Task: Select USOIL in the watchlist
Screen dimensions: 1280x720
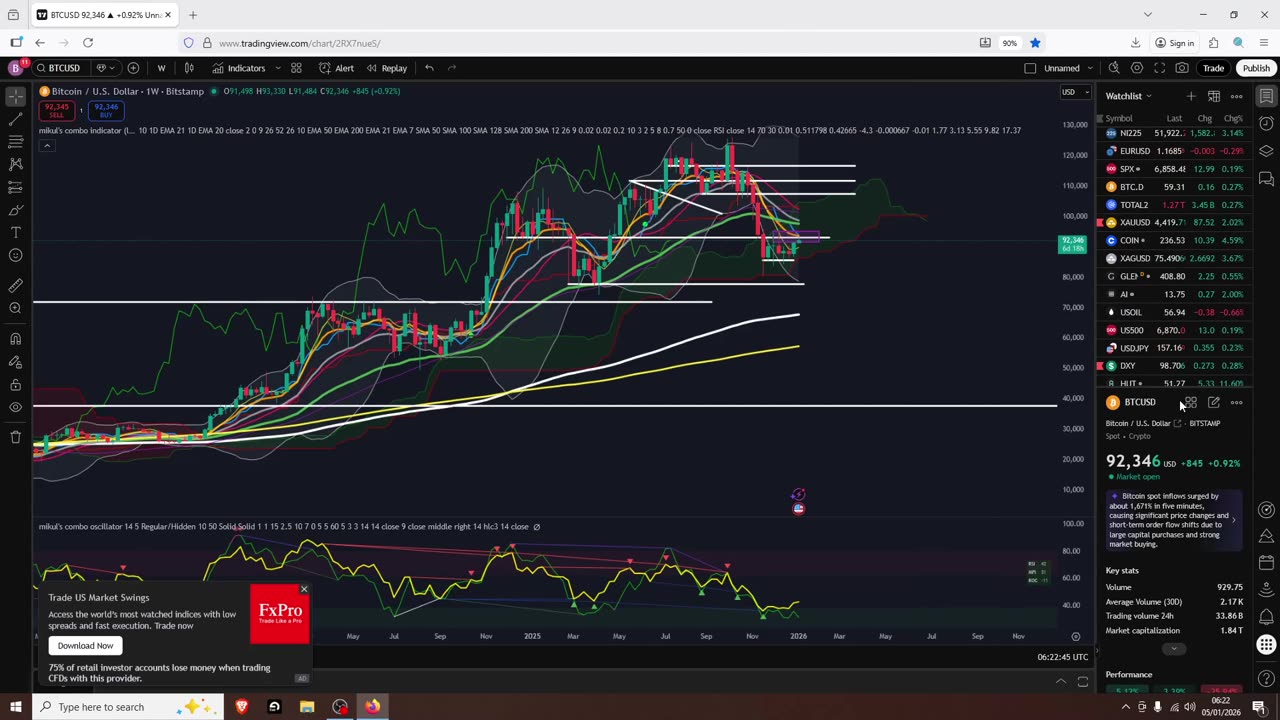Action: (x=1174, y=312)
